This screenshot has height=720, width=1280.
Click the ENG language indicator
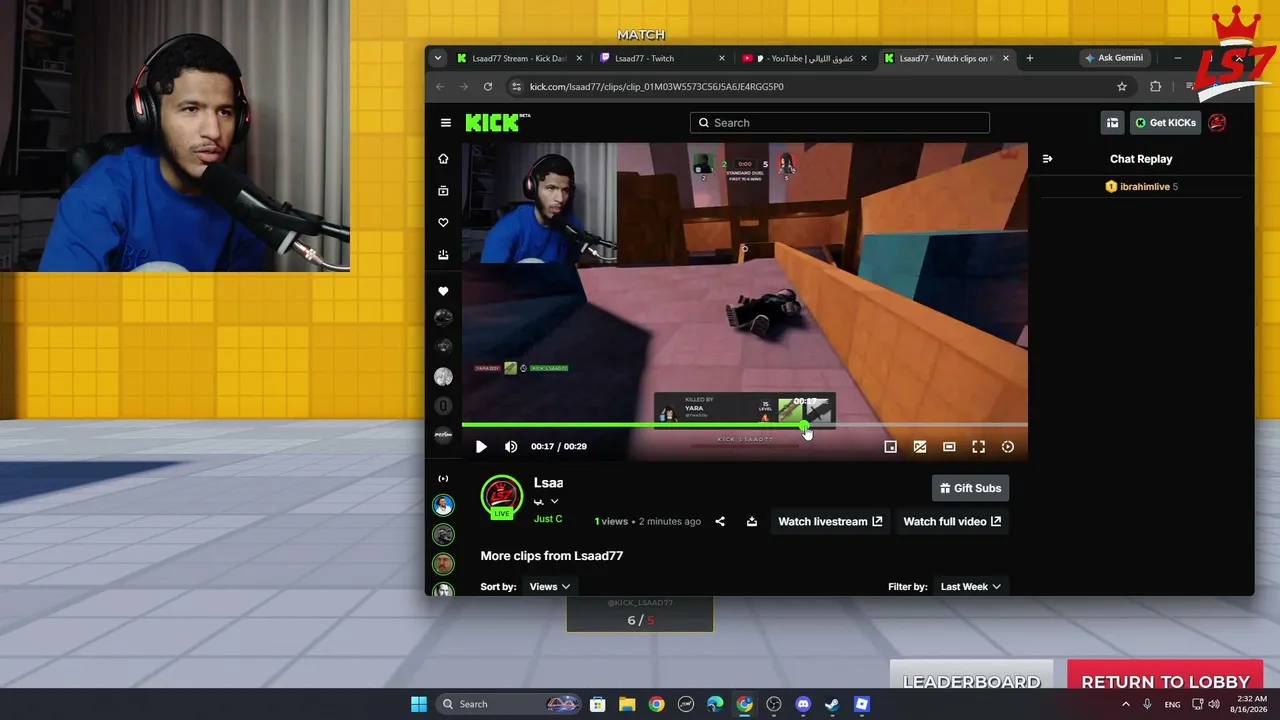tap(1172, 704)
